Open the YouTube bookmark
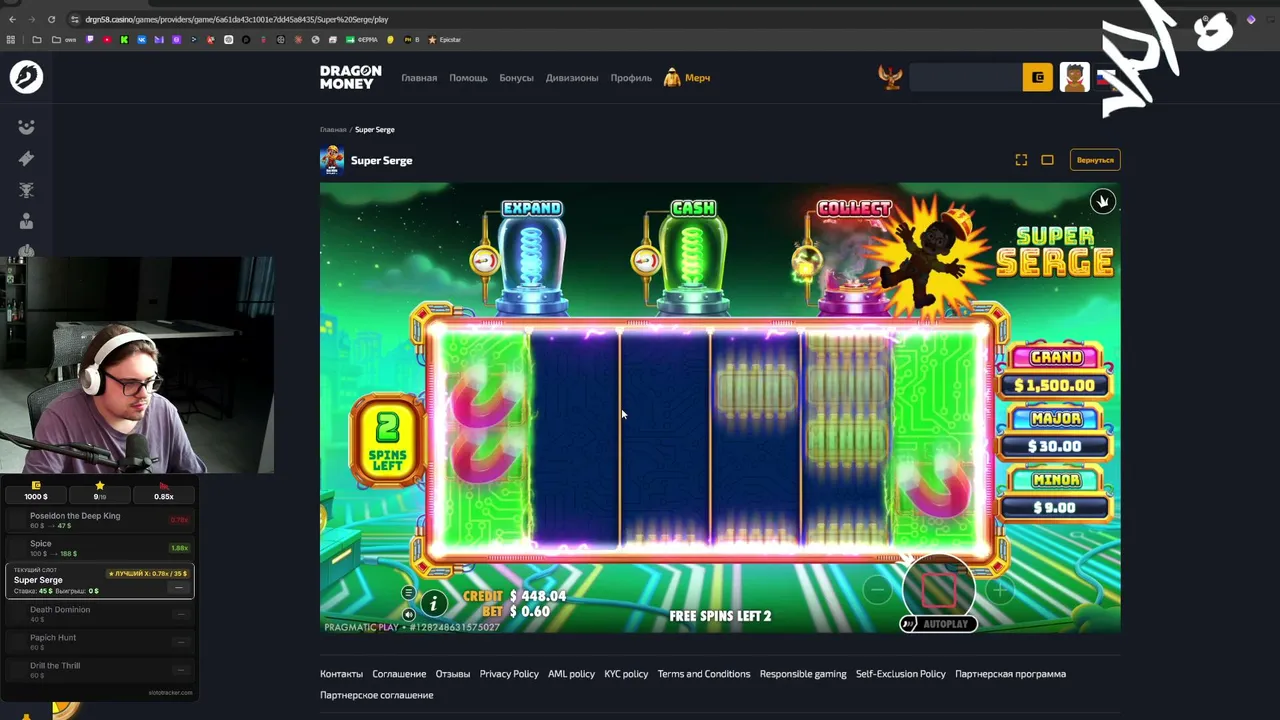This screenshot has width=1280, height=720. click(107, 40)
